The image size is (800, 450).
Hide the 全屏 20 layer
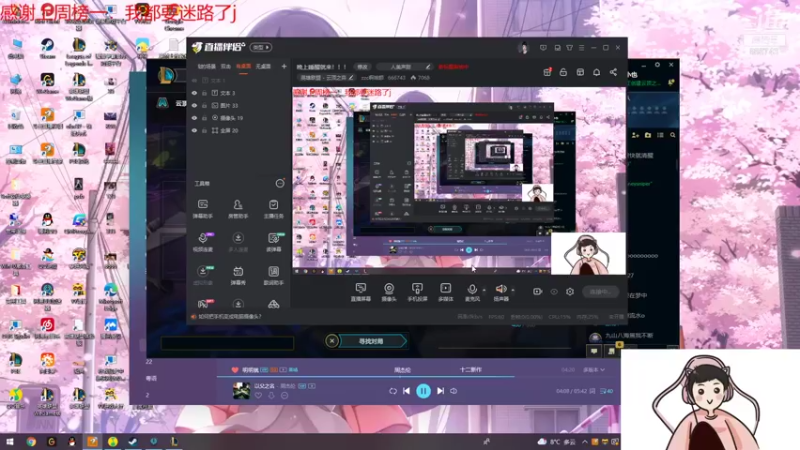[x=194, y=131]
